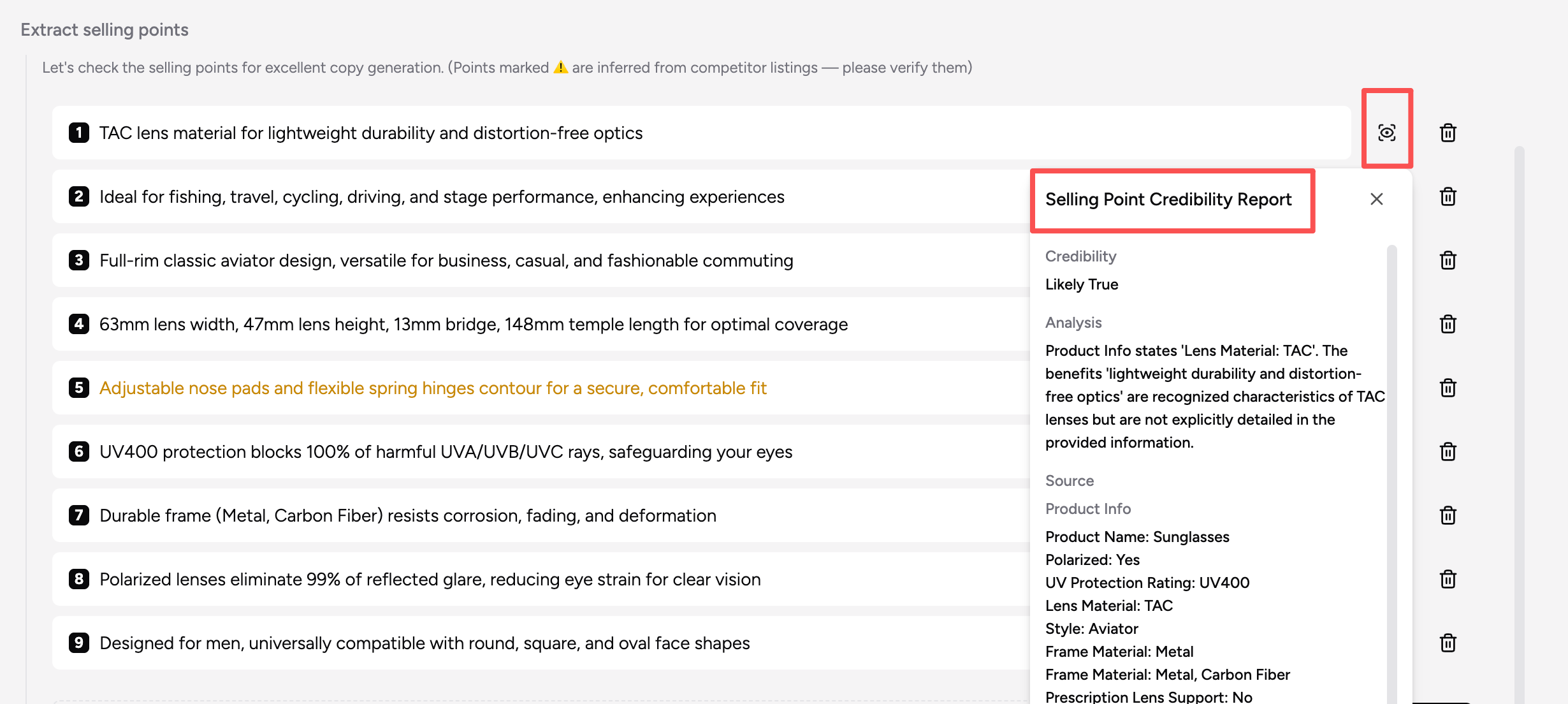Delete the durable frame selling point
The width and height of the screenshot is (1568, 704).
point(1448,515)
